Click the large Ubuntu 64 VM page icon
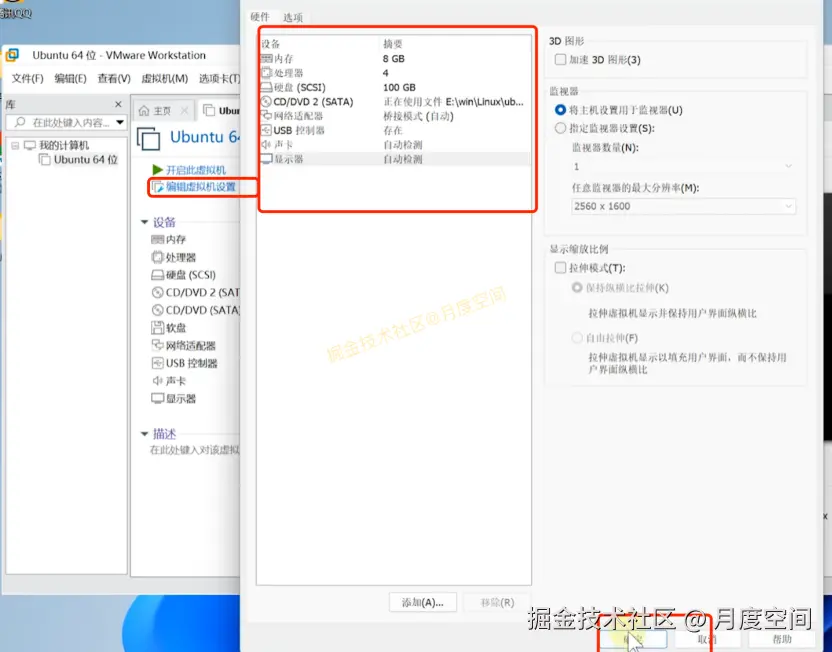Viewport: 832px width, 652px height. point(149,138)
